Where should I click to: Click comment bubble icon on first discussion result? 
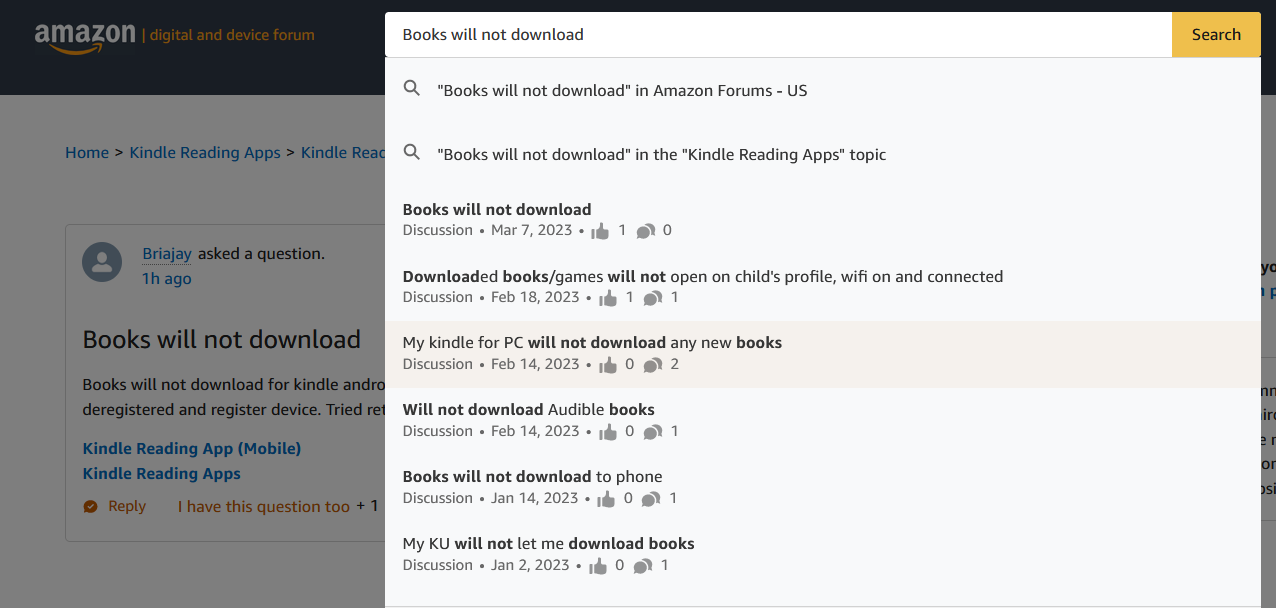coord(647,229)
